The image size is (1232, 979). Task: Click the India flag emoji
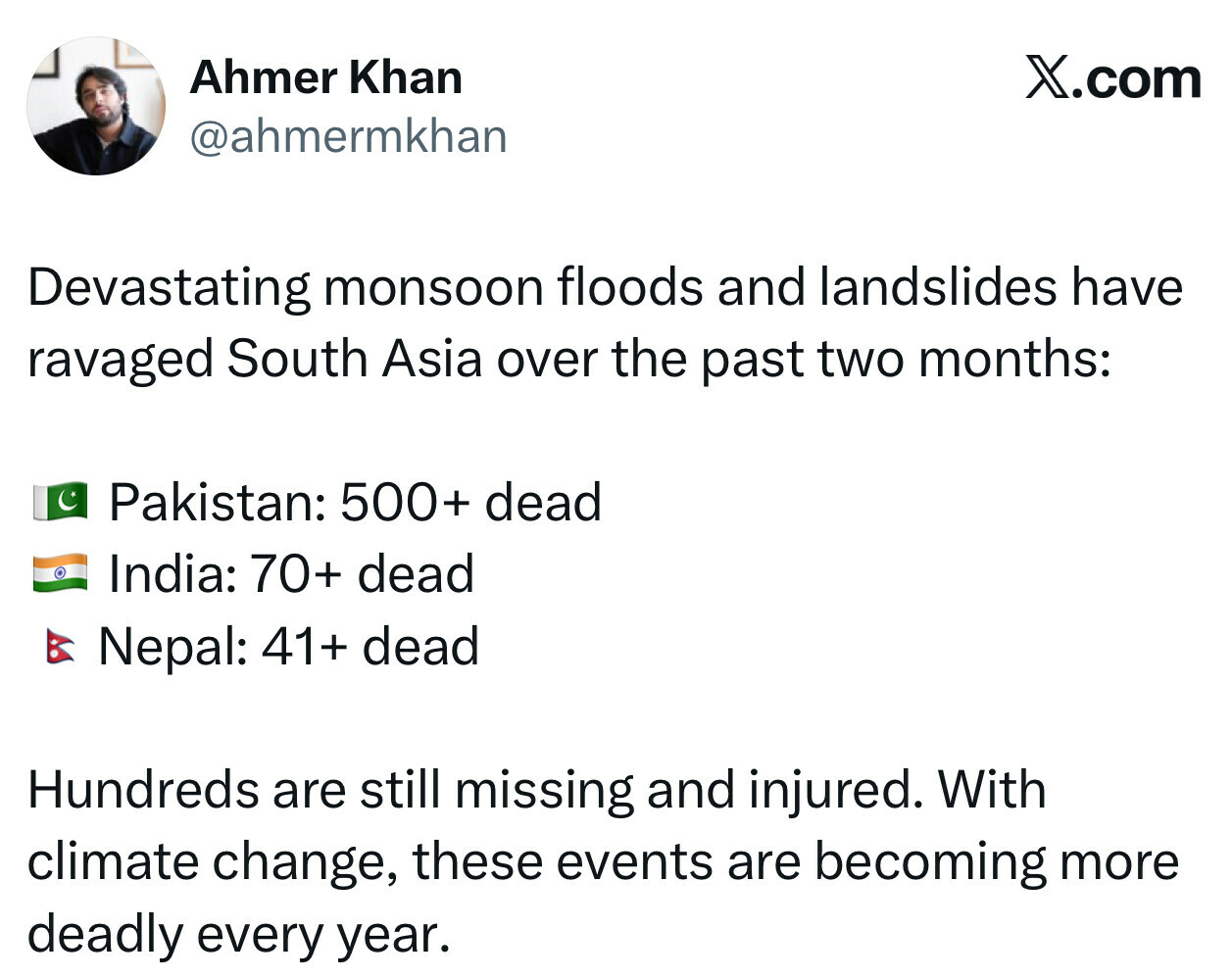60,573
